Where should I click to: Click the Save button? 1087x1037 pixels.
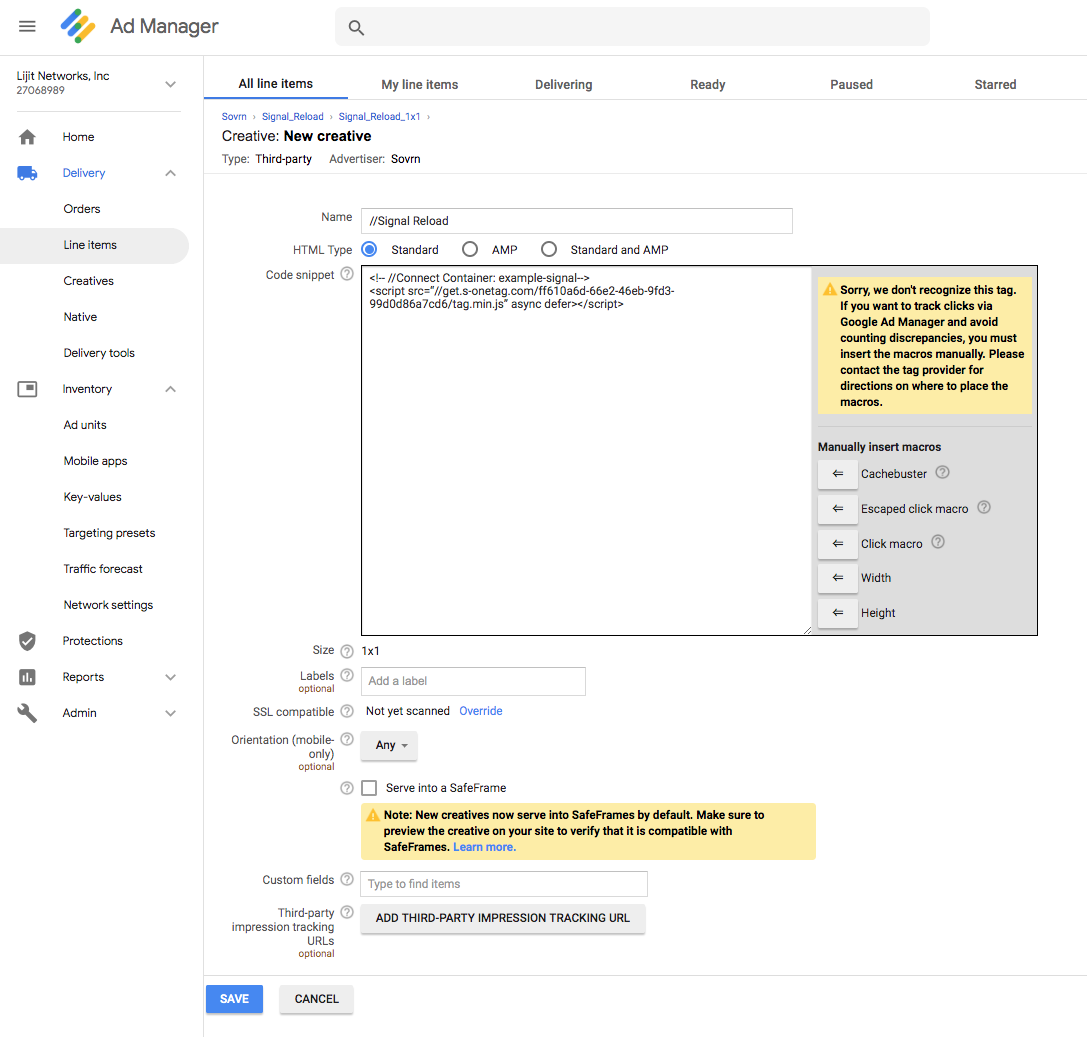click(234, 999)
